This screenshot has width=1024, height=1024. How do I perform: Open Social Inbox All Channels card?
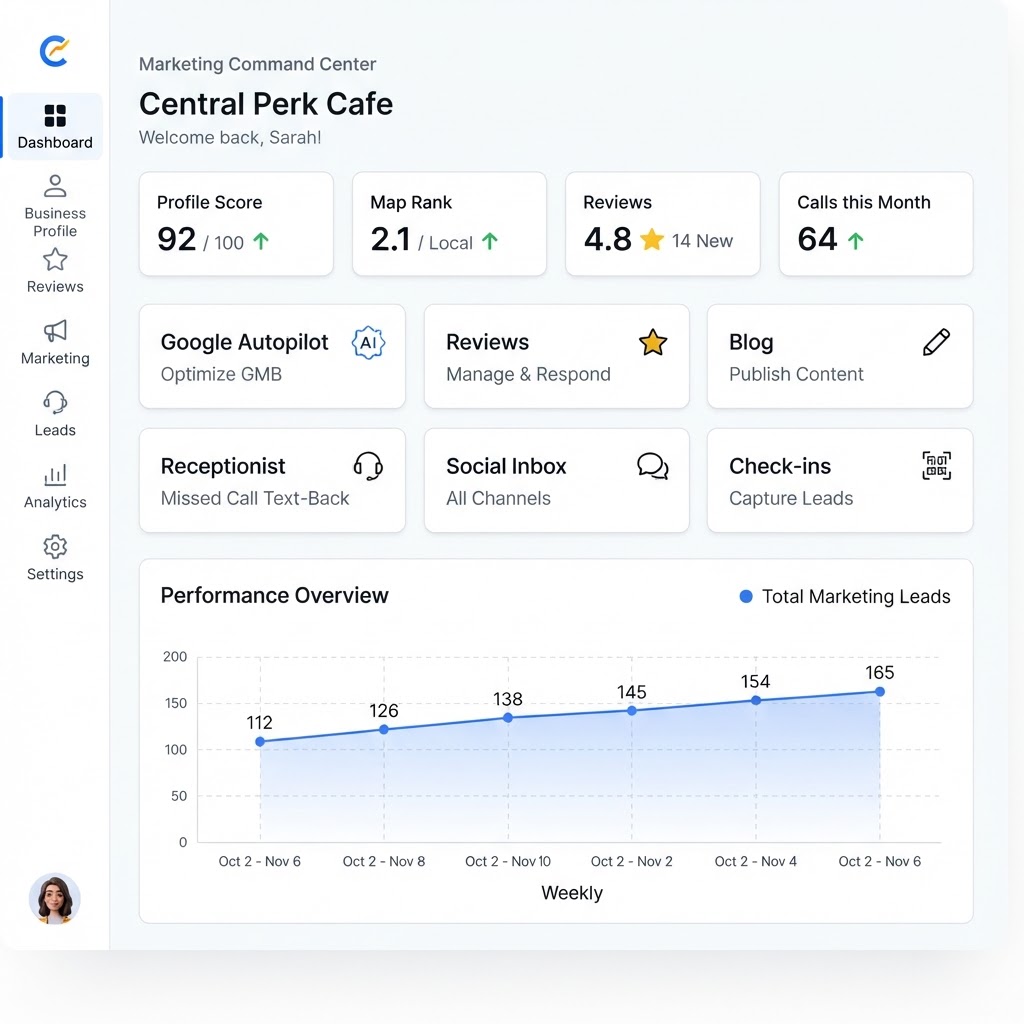[556, 481]
